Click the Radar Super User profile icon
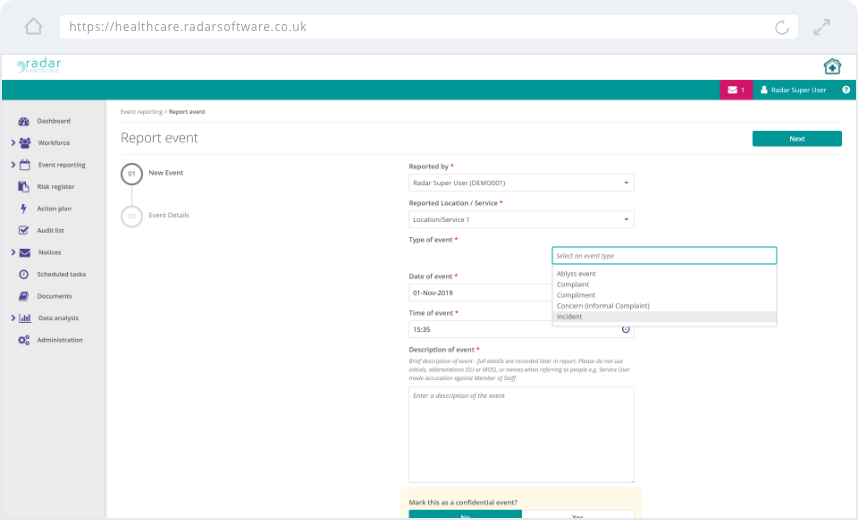 [764, 90]
